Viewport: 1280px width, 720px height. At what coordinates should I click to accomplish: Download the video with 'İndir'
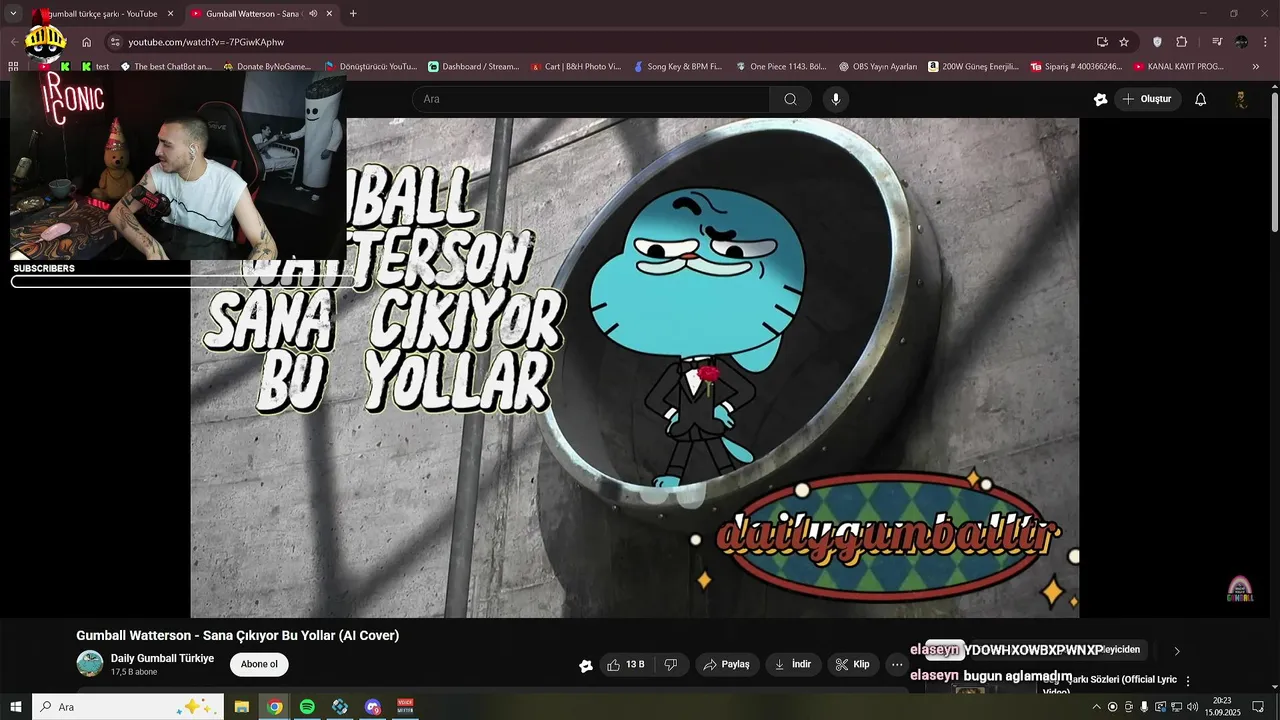[x=795, y=664]
